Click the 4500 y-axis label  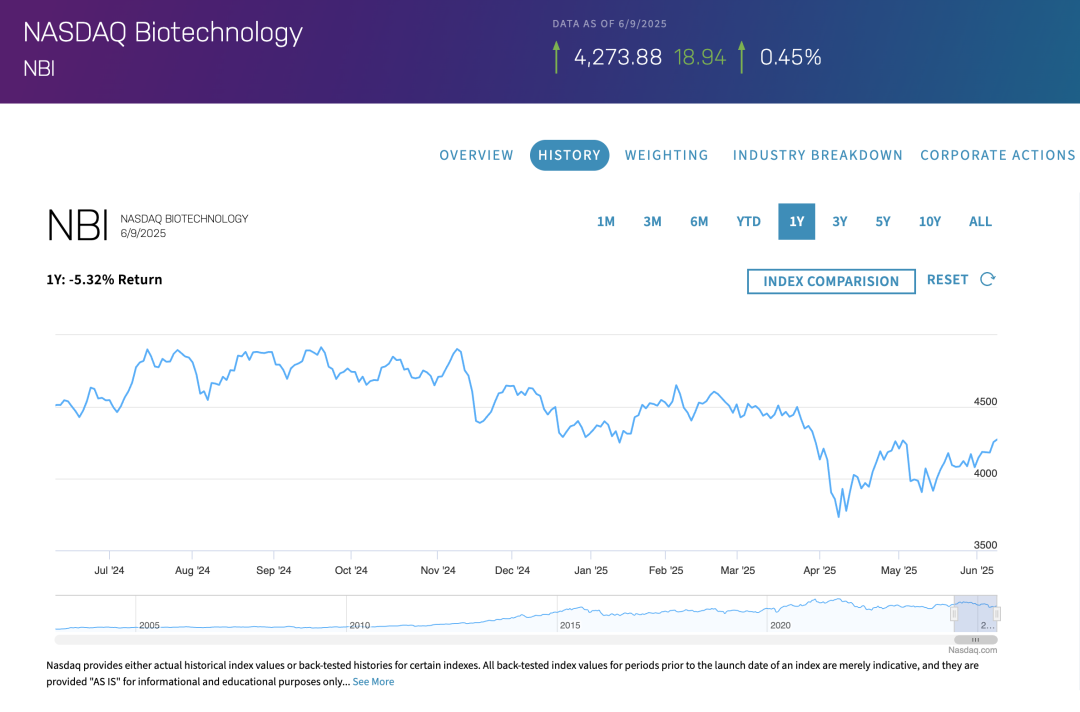point(986,401)
